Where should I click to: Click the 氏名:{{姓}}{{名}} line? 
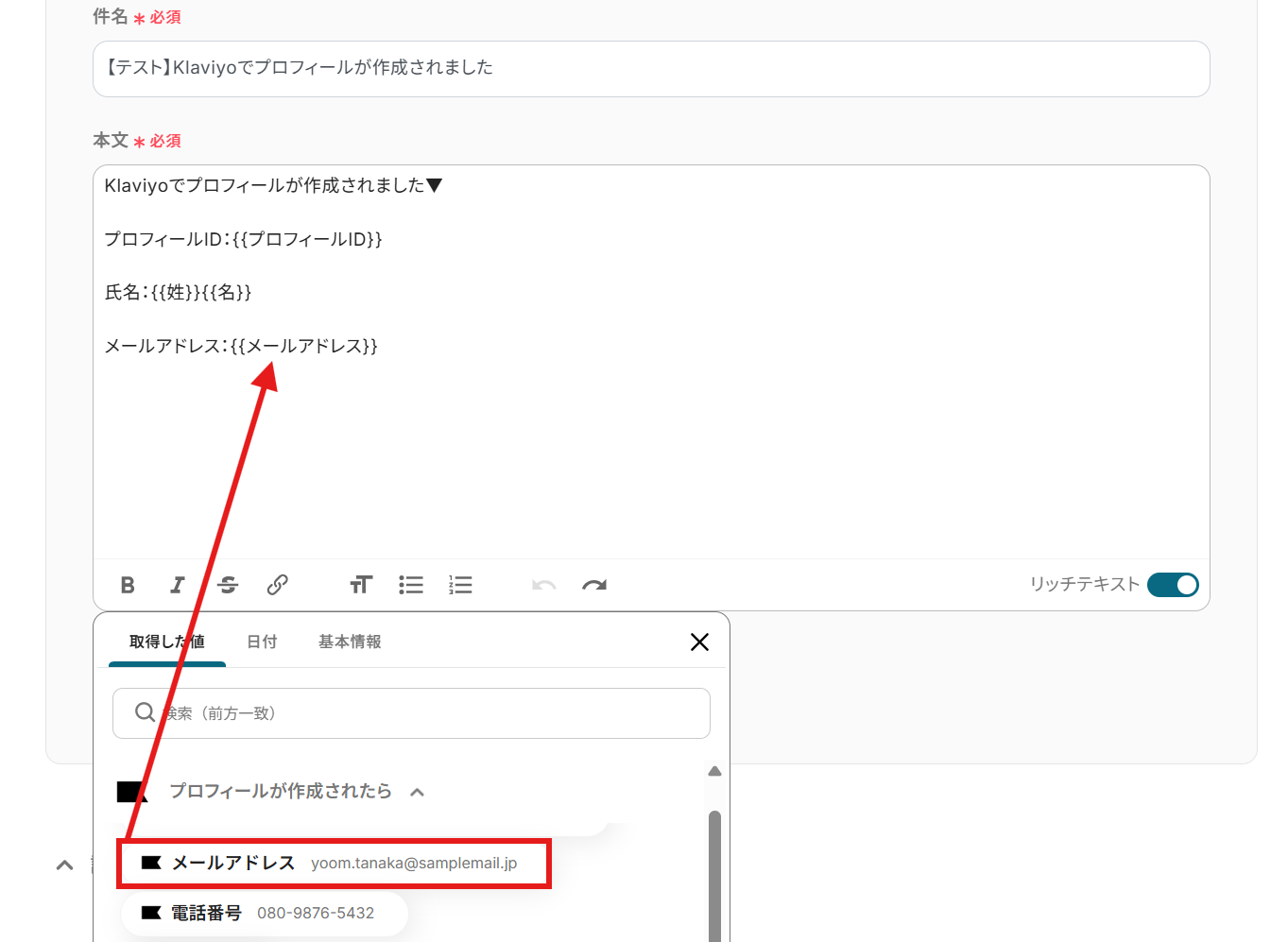pyautogui.click(x=179, y=293)
